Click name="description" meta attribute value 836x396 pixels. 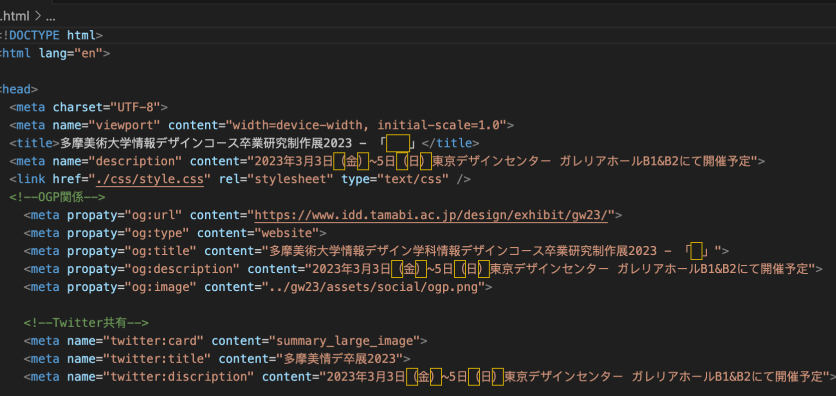(x=135, y=161)
